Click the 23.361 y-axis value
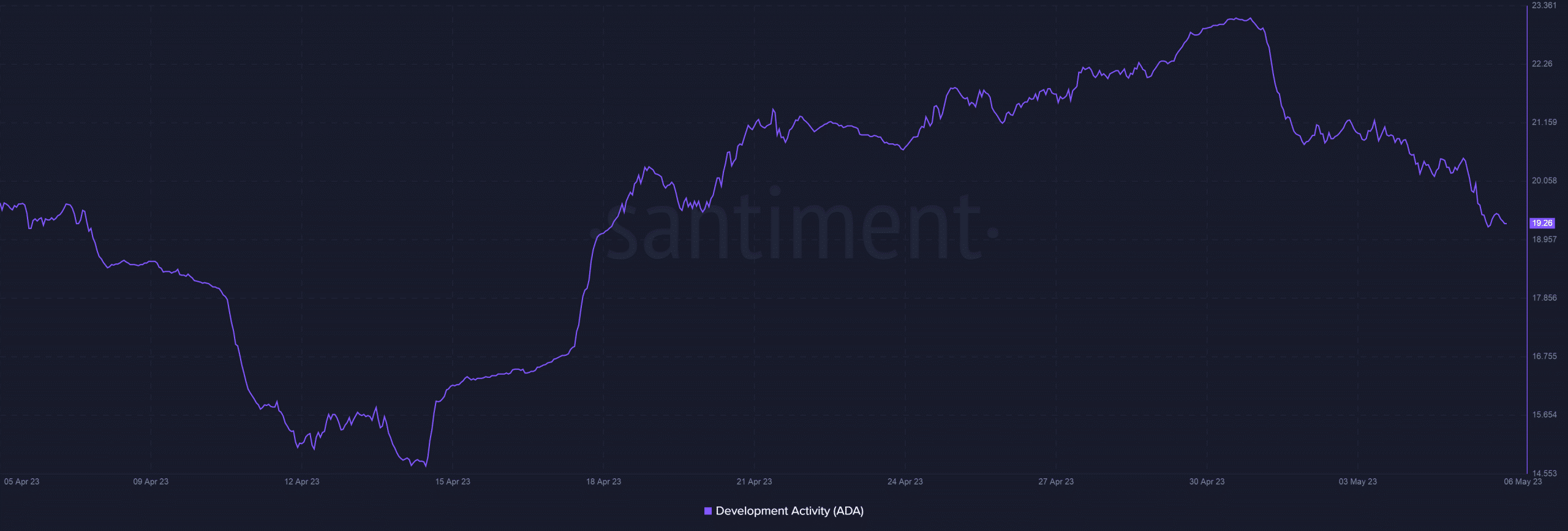Viewport: 1568px width, 531px height. coord(1544,6)
